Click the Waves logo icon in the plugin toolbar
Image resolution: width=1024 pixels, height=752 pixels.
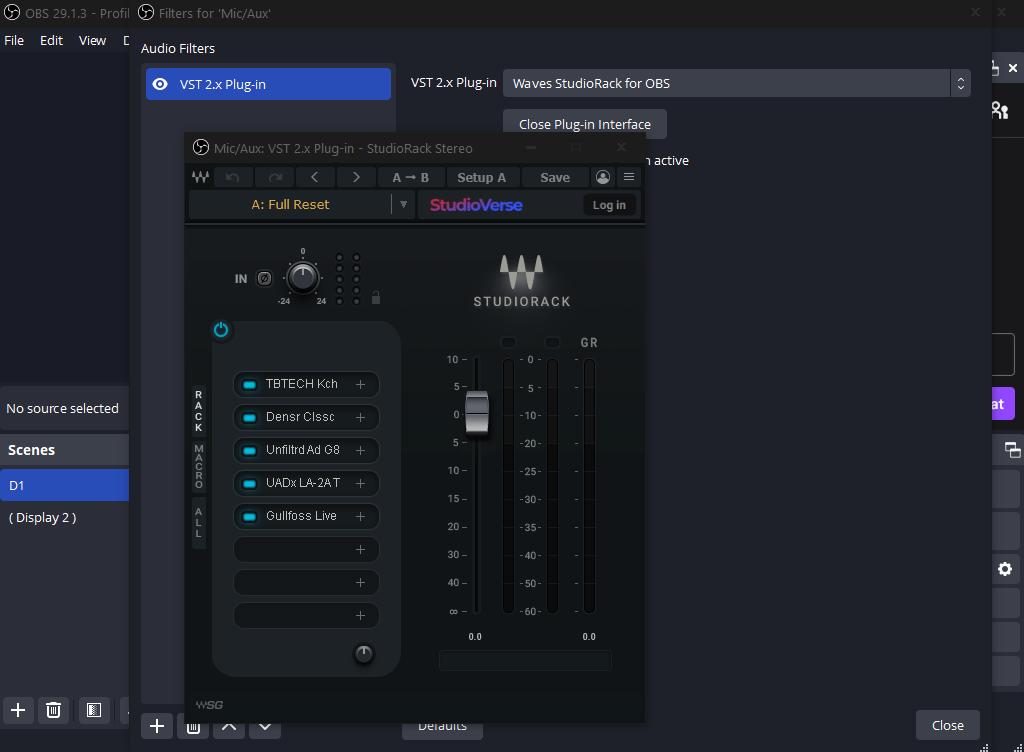200,177
